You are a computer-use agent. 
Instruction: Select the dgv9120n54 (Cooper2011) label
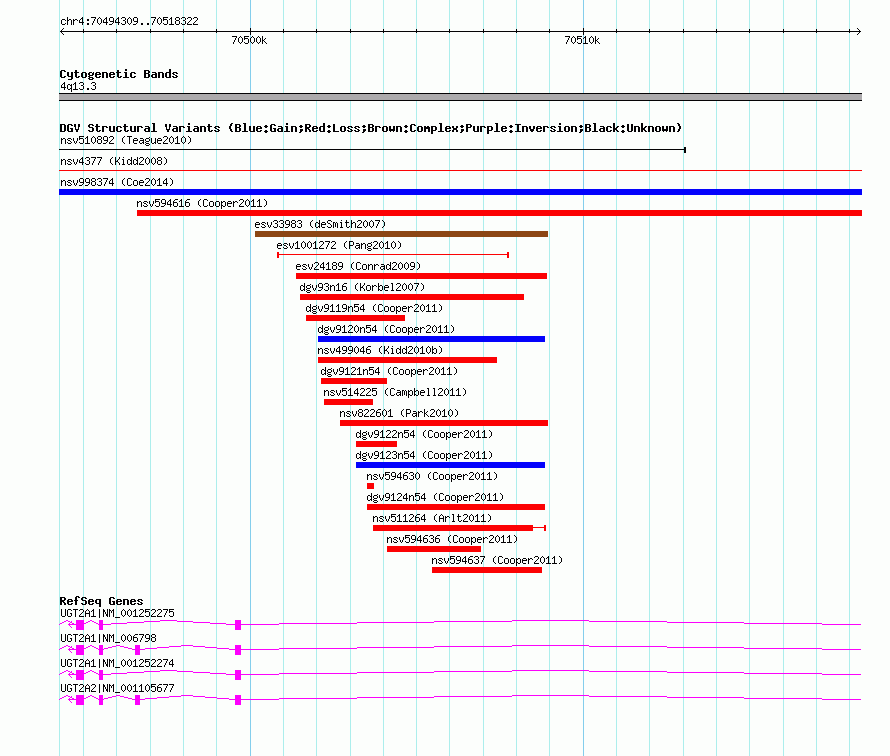(x=386, y=329)
